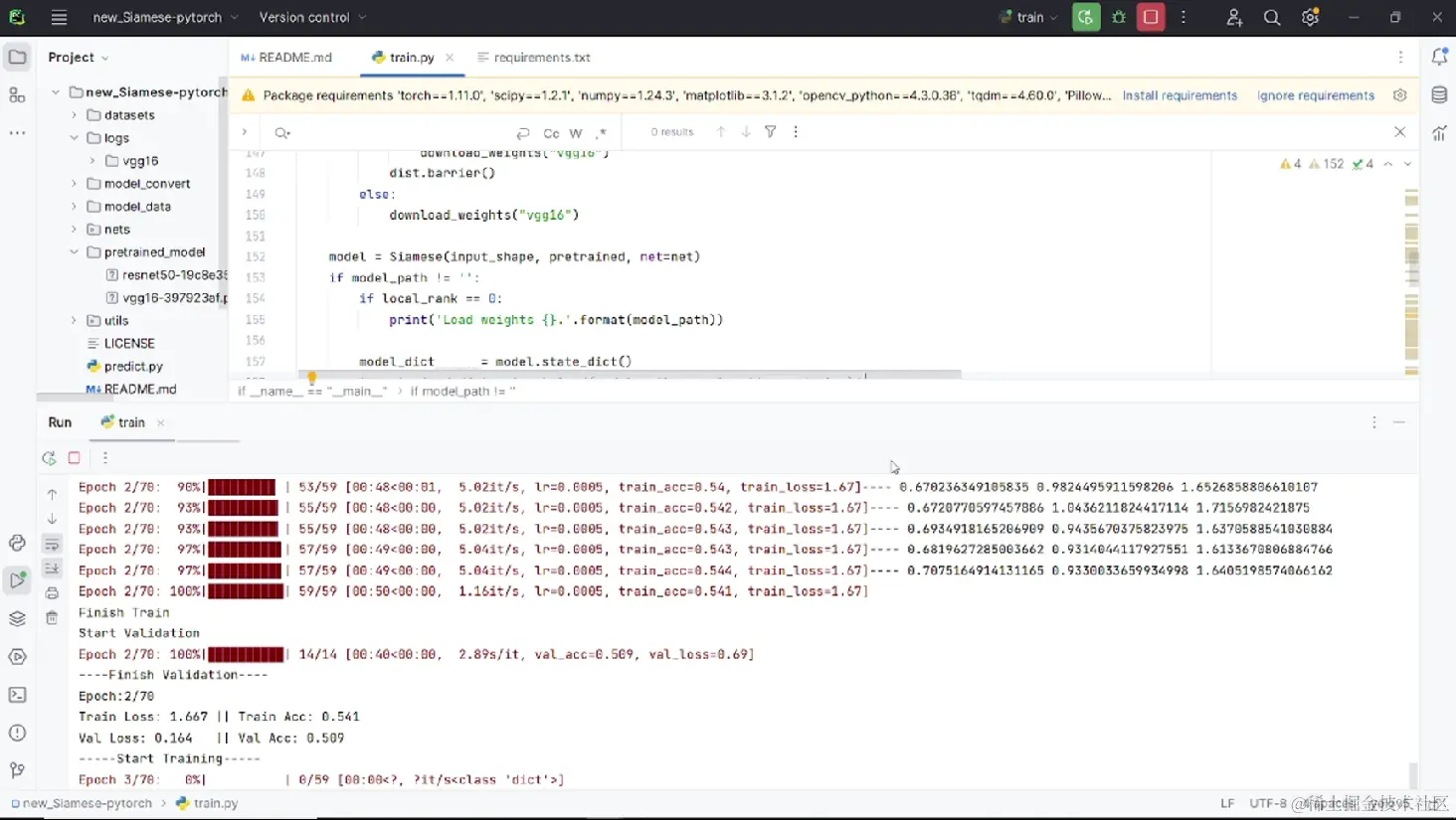
Task: Collapse the pretrained_model folder
Action: pyautogui.click(x=74, y=252)
